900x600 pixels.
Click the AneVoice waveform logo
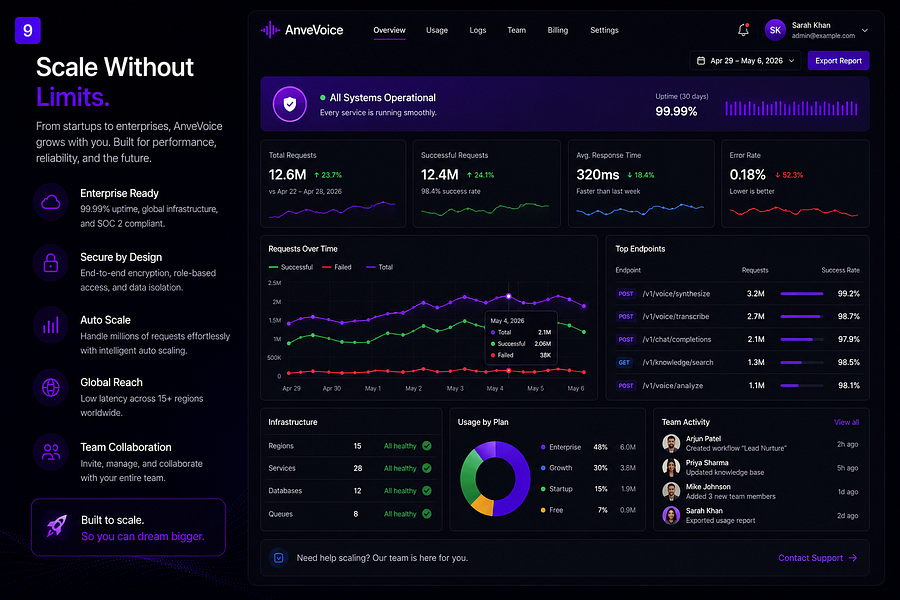270,30
